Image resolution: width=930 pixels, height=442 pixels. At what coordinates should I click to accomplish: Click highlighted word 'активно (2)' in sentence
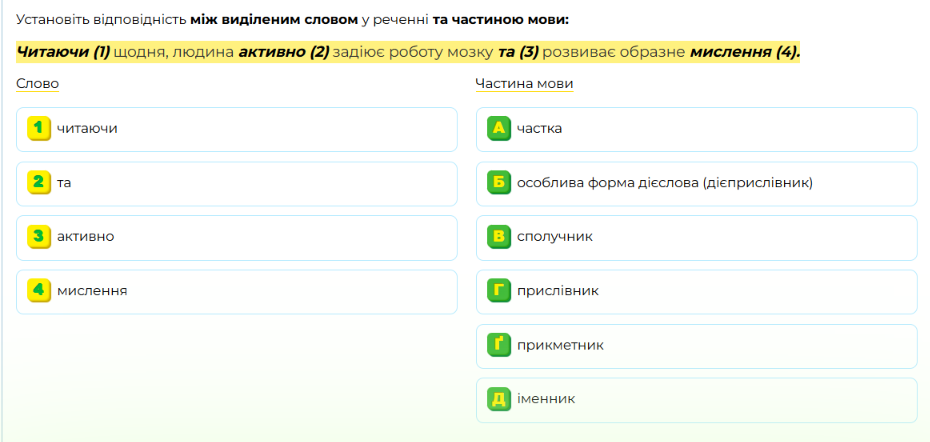point(284,52)
